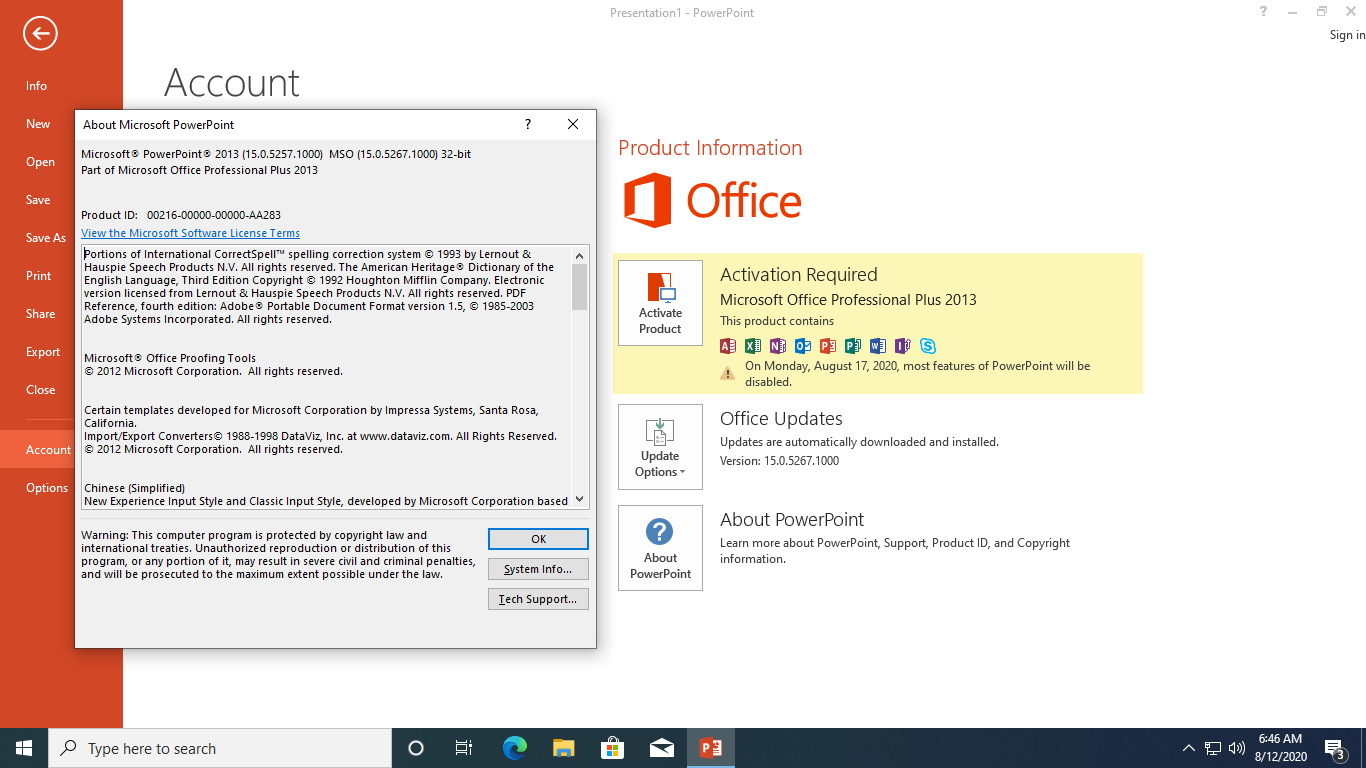Click the taskbar search box
1366x768 pixels.
pyautogui.click(x=220, y=748)
